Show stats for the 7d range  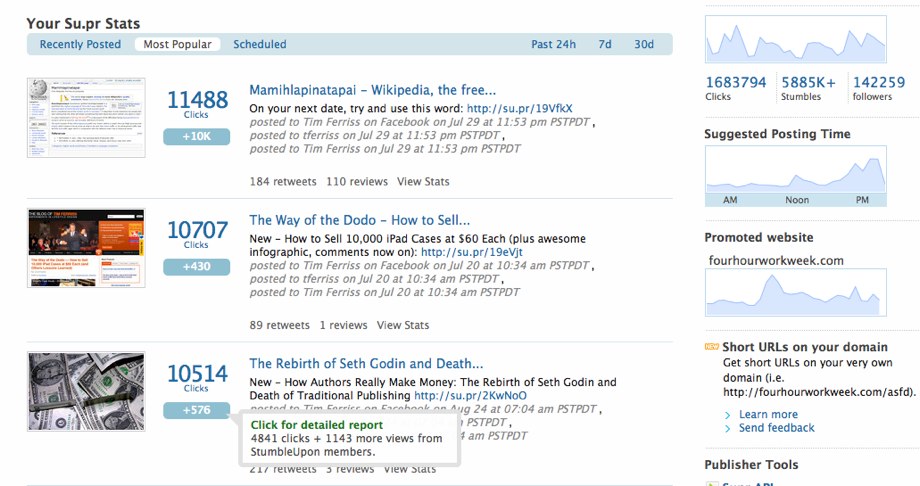click(x=605, y=44)
